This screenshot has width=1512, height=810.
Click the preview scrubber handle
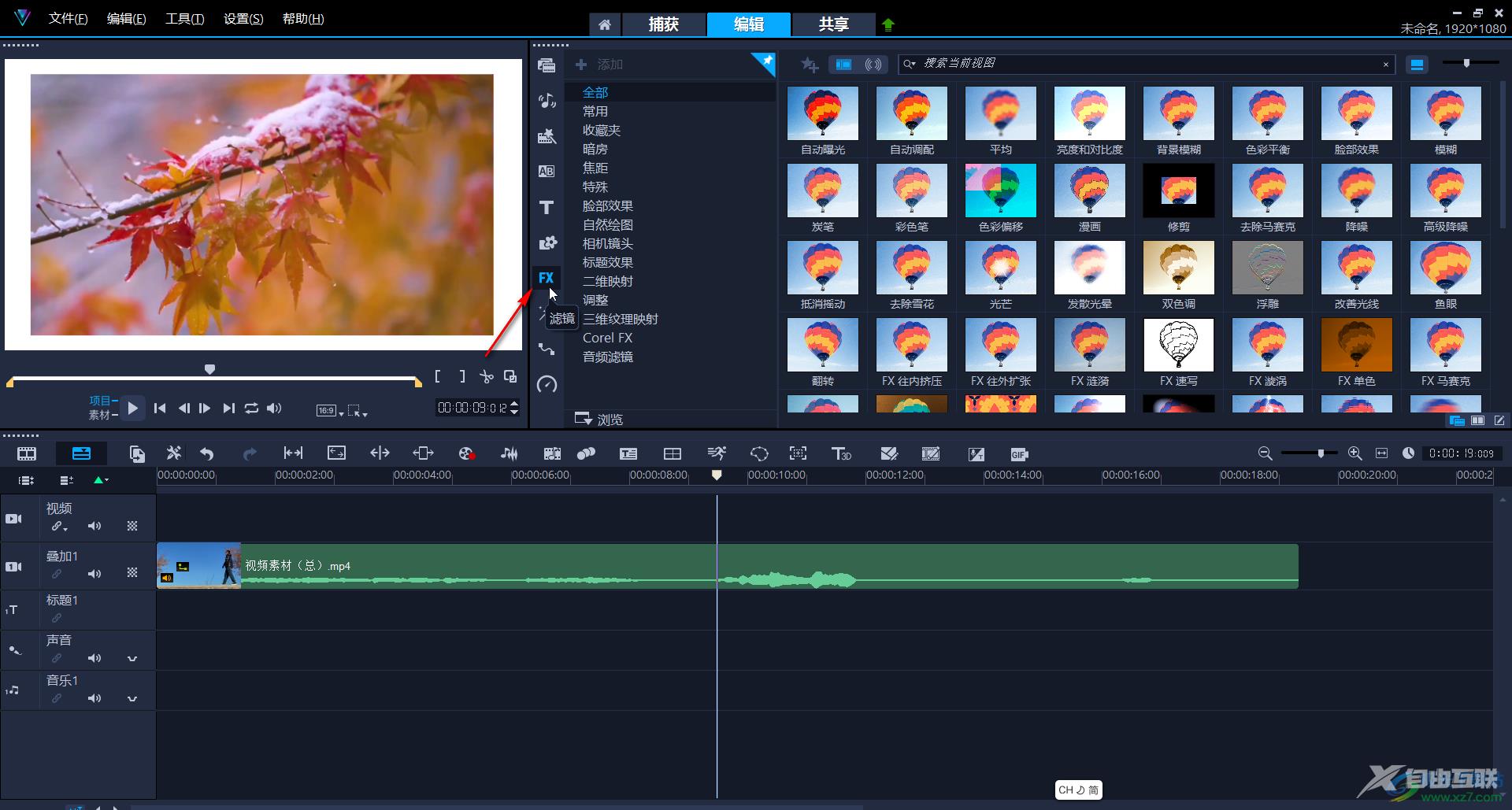pyautogui.click(x=209, y=369)
